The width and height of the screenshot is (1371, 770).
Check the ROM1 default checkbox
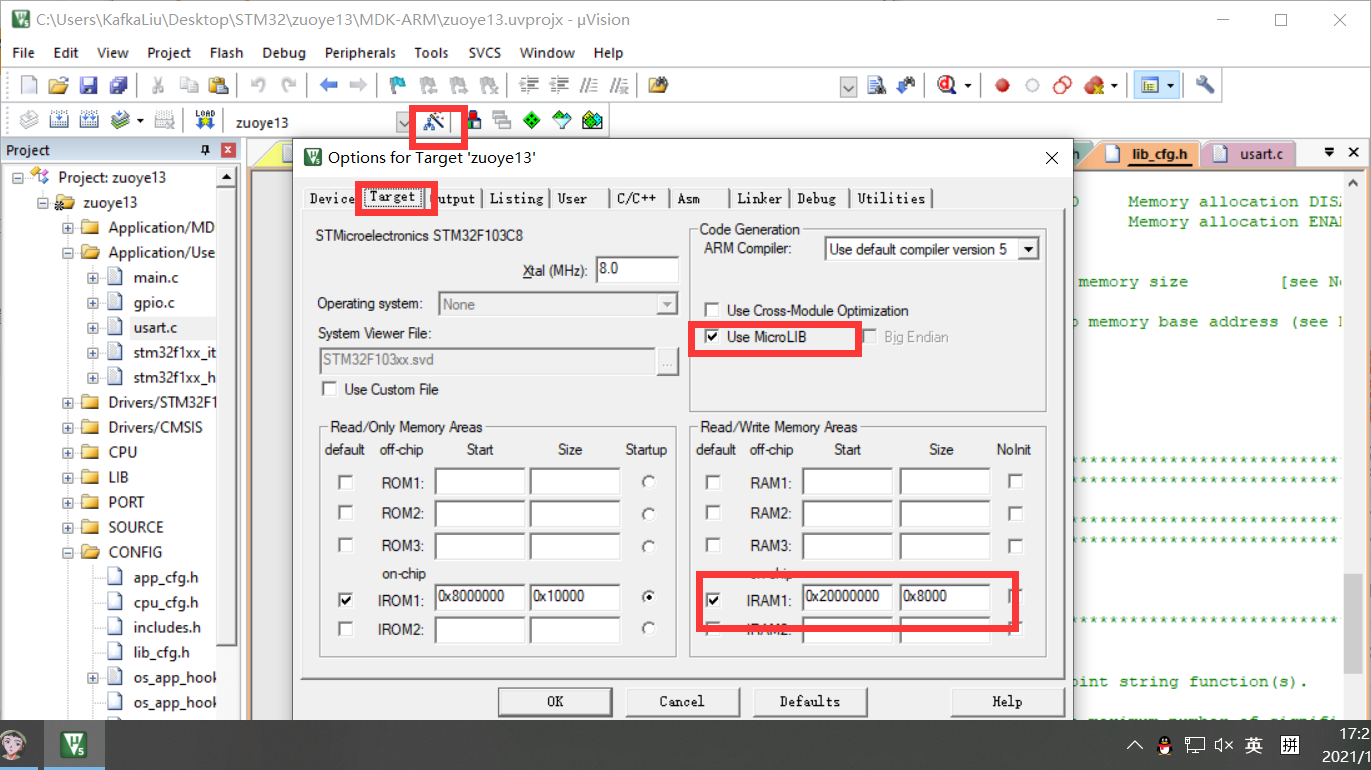[346, 483]
